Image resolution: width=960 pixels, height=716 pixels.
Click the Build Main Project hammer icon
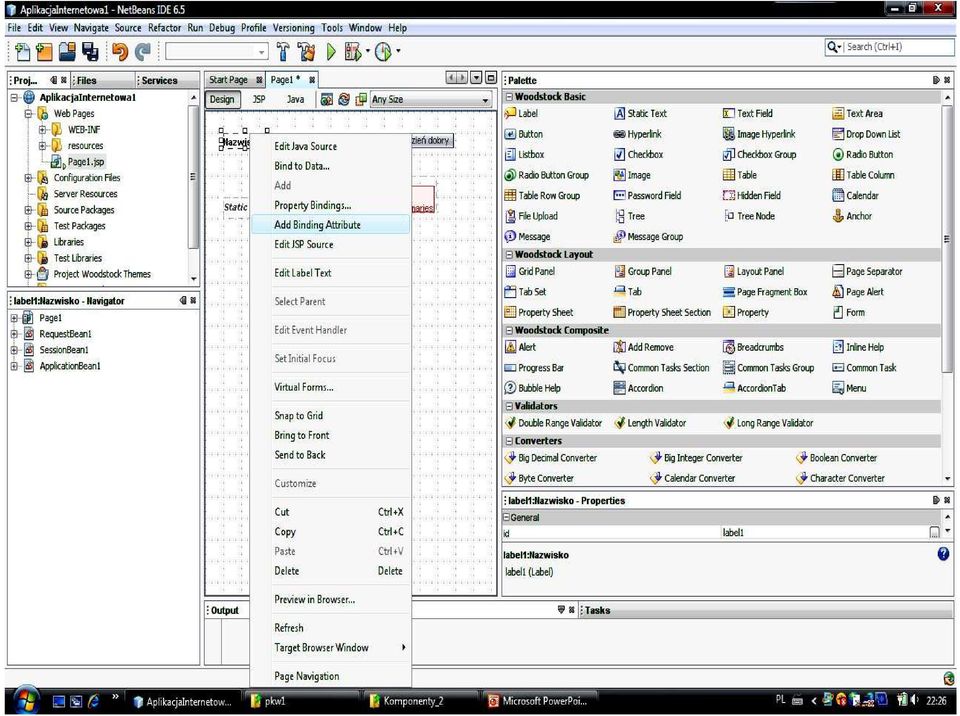(x=283, y=52)
